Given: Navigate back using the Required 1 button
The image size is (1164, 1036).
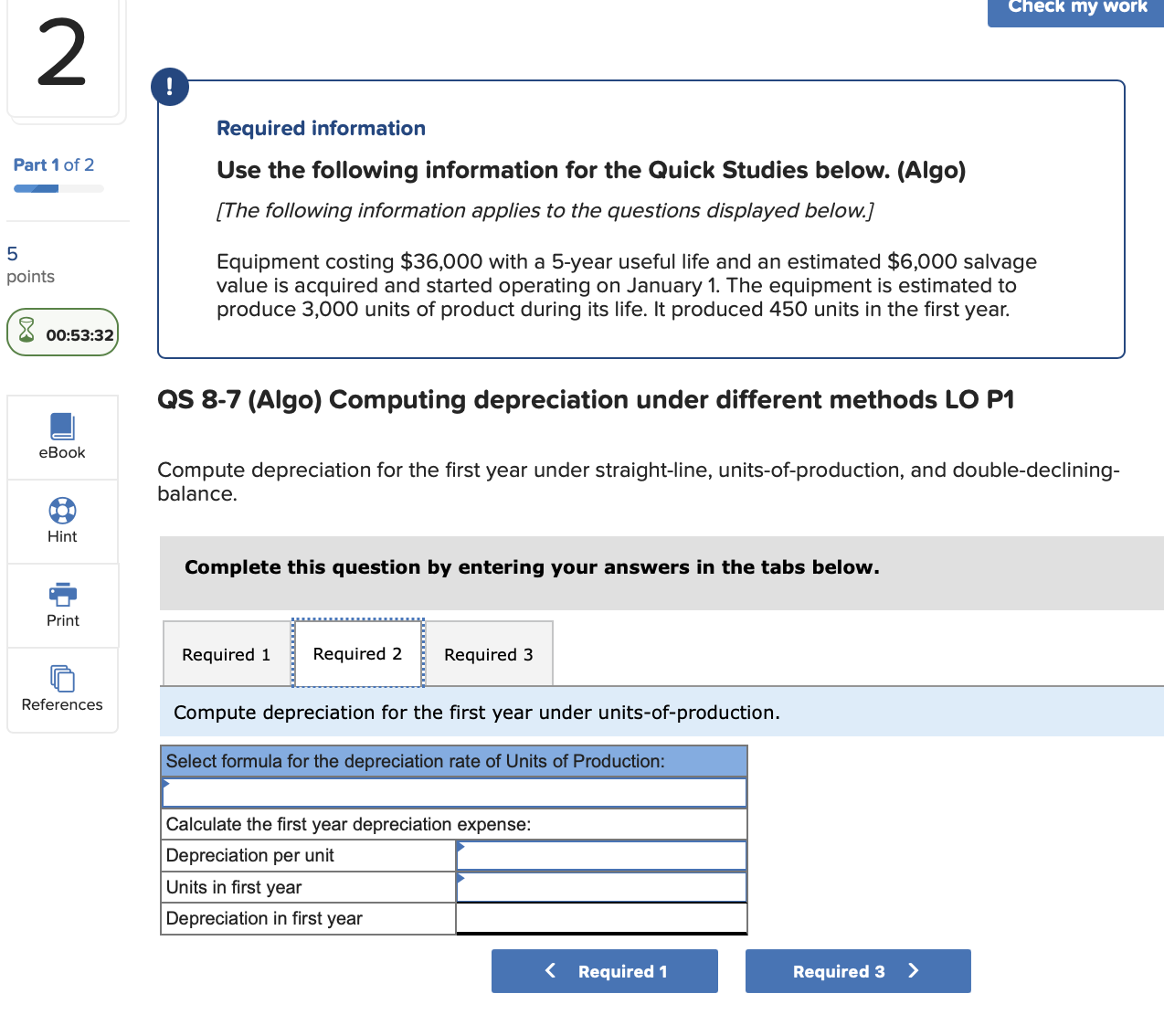Looking at the screenshot, I should (604, 971).
